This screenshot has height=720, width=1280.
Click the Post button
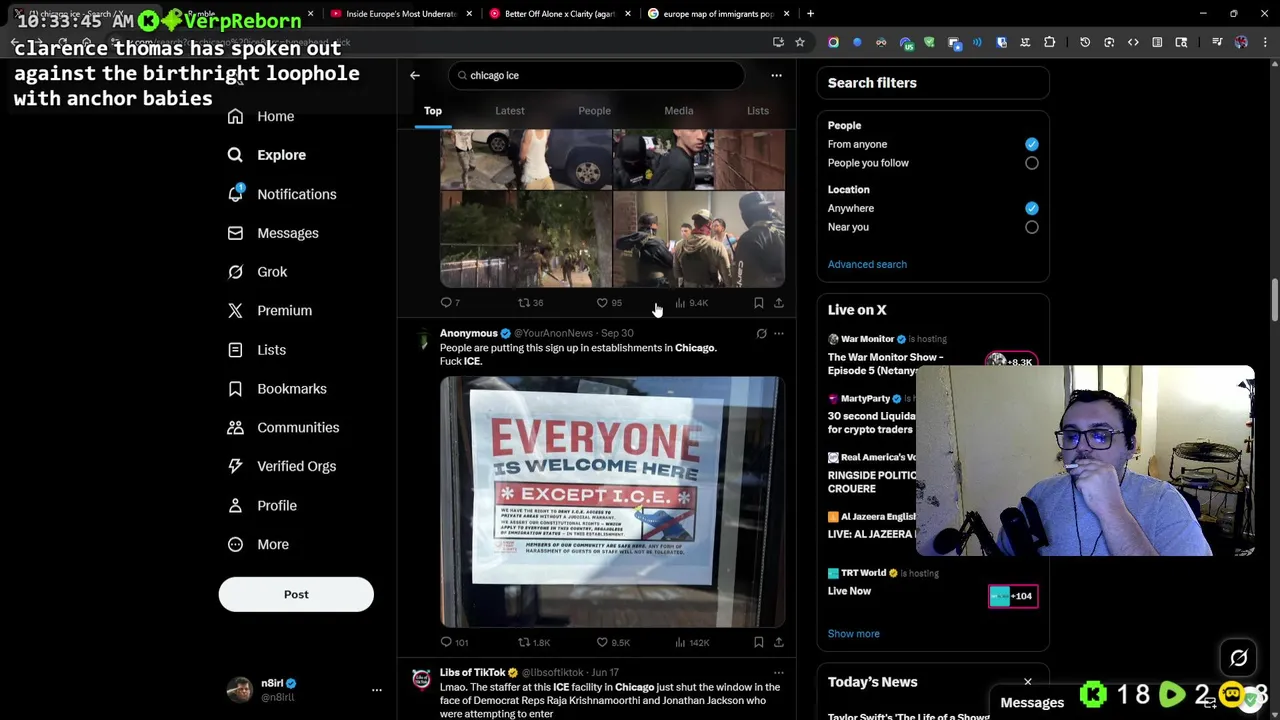point(296,594)
